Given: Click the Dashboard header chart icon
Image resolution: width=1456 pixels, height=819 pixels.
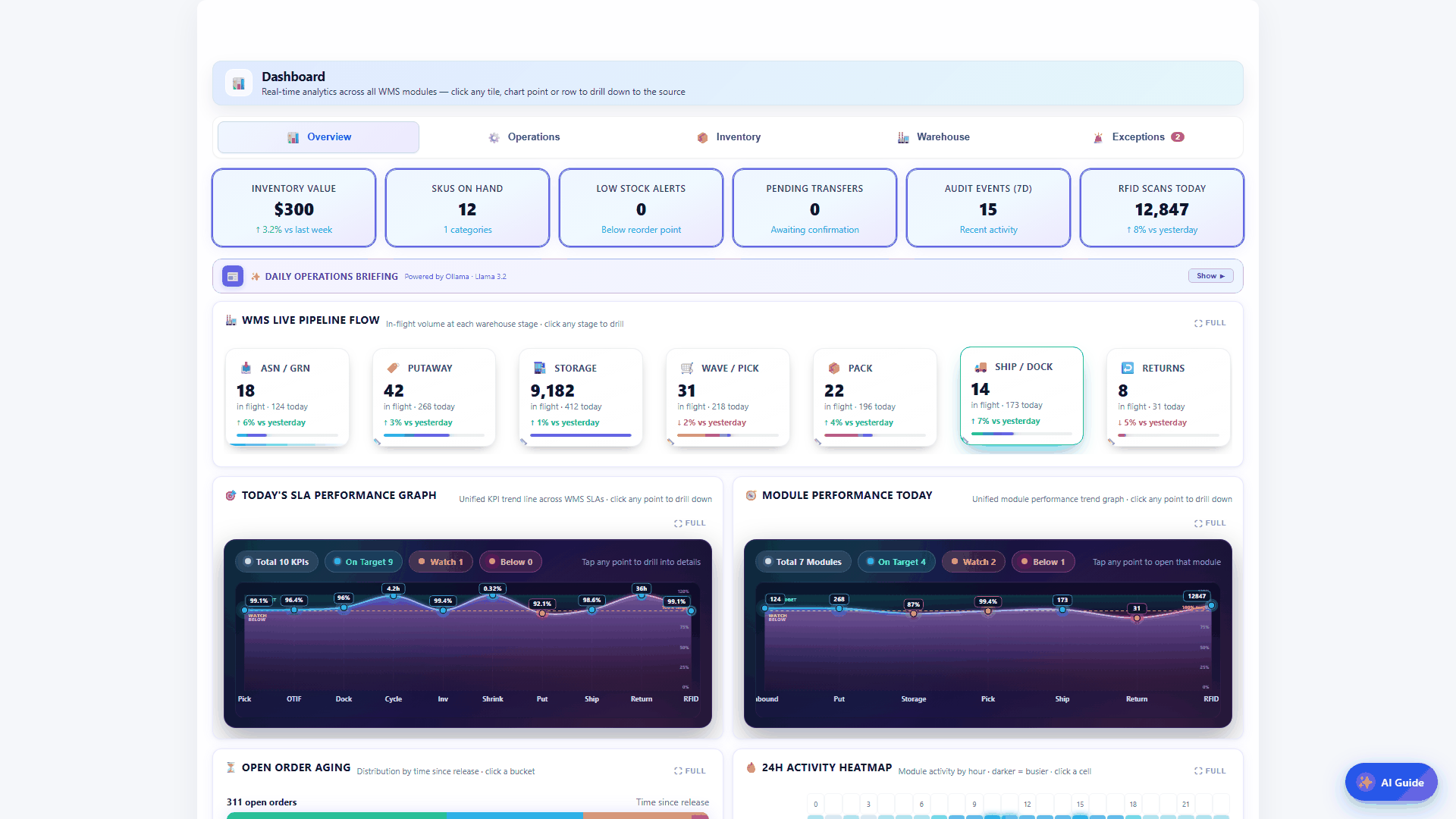Looking at the screenshot, I should coord(238,83).
